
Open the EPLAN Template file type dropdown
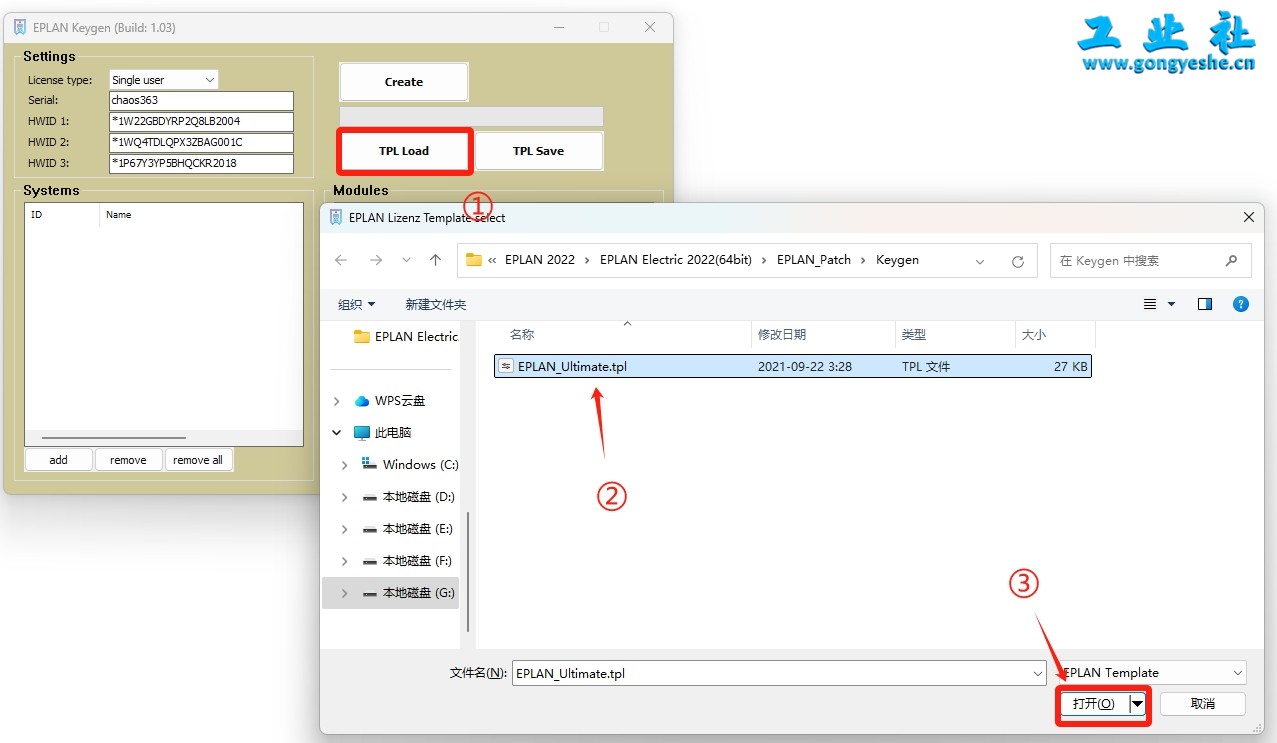pyautogui.click(x=1153, y=673)
